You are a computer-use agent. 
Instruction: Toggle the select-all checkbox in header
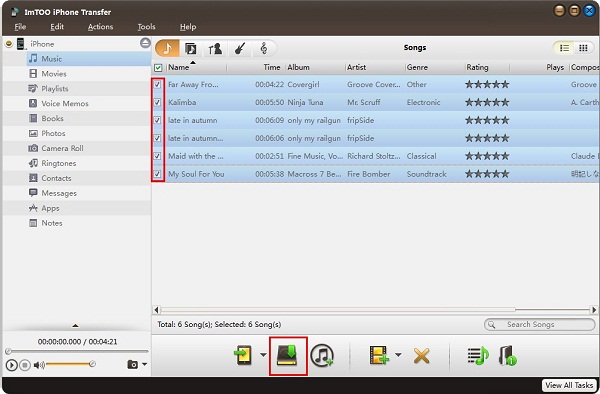click(x=158, y=68)
